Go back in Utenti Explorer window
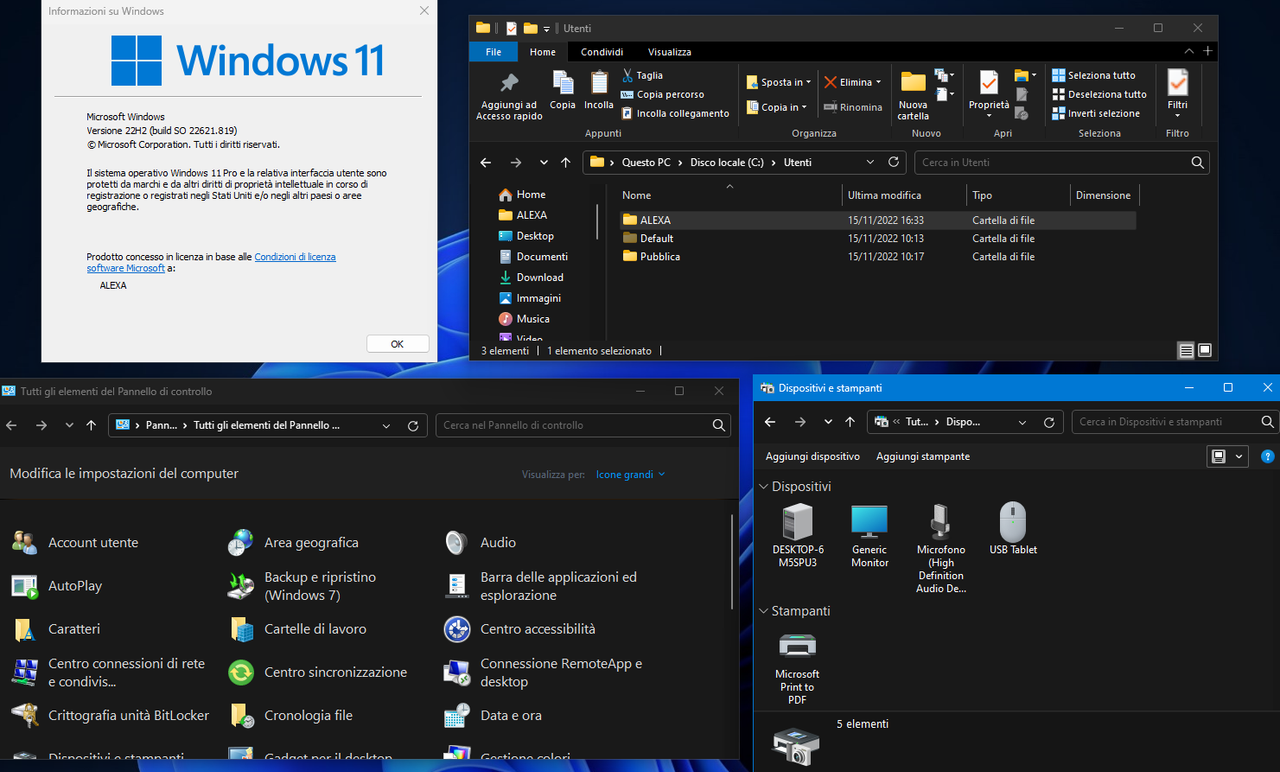The width and height of the screenshot is (1280, 772). [486, 162]
